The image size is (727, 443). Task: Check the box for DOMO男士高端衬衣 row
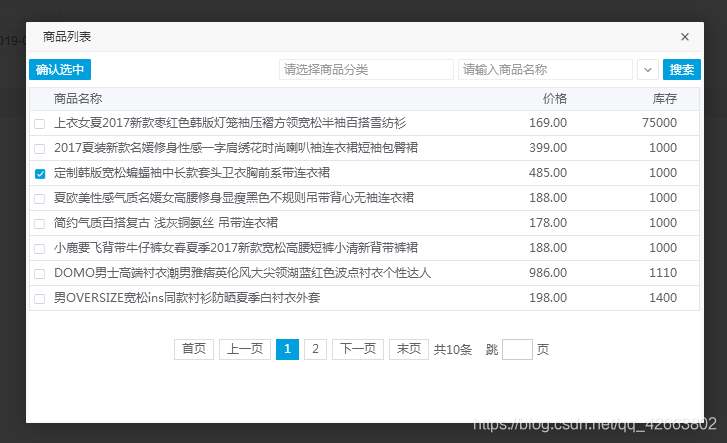coord(40,274)
